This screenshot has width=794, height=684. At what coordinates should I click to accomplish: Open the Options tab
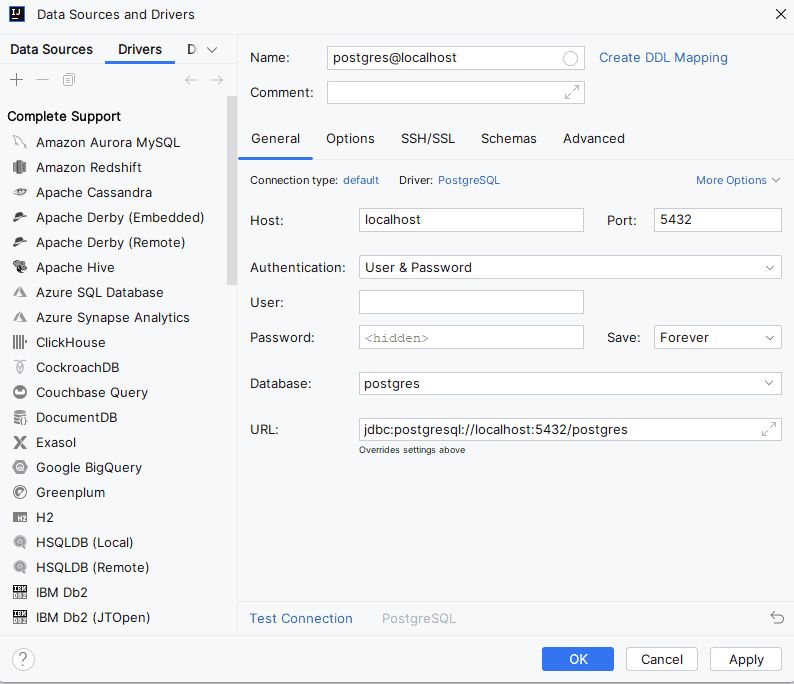point(350,139)
